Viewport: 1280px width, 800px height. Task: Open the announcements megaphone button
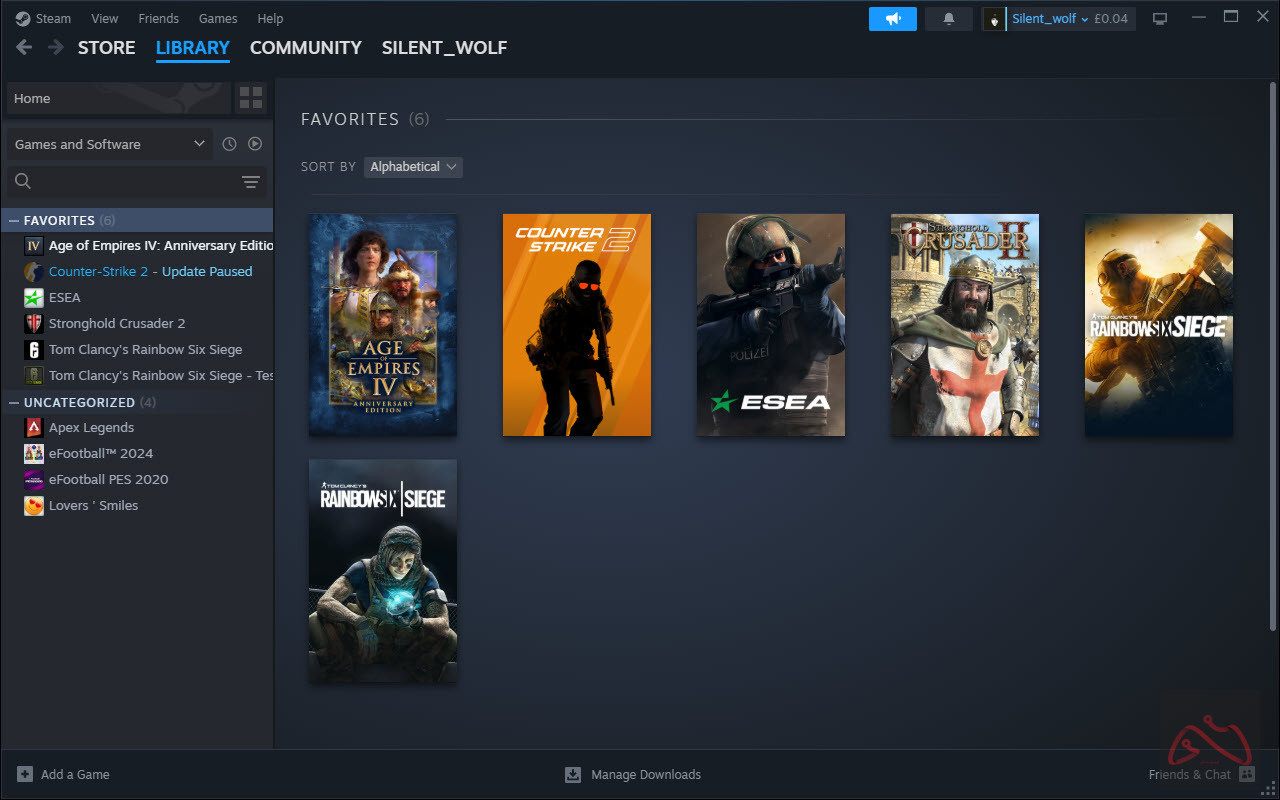pyautogui.click(x=892, y=19)
